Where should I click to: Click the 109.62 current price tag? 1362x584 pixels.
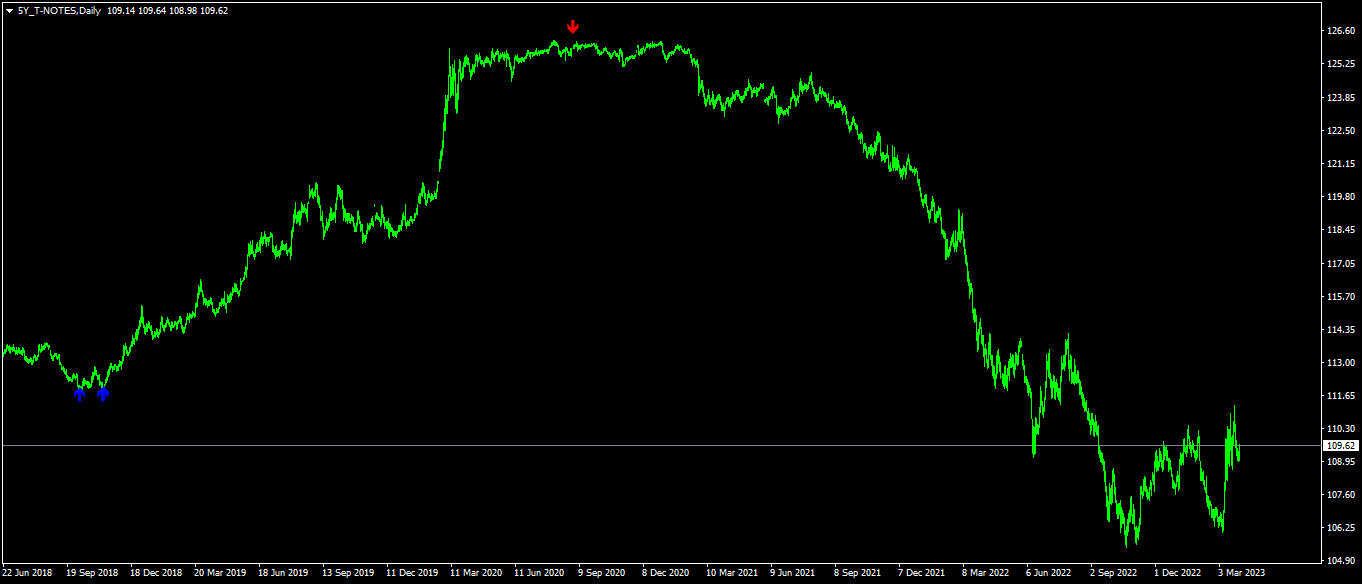tap(1340, 445)
